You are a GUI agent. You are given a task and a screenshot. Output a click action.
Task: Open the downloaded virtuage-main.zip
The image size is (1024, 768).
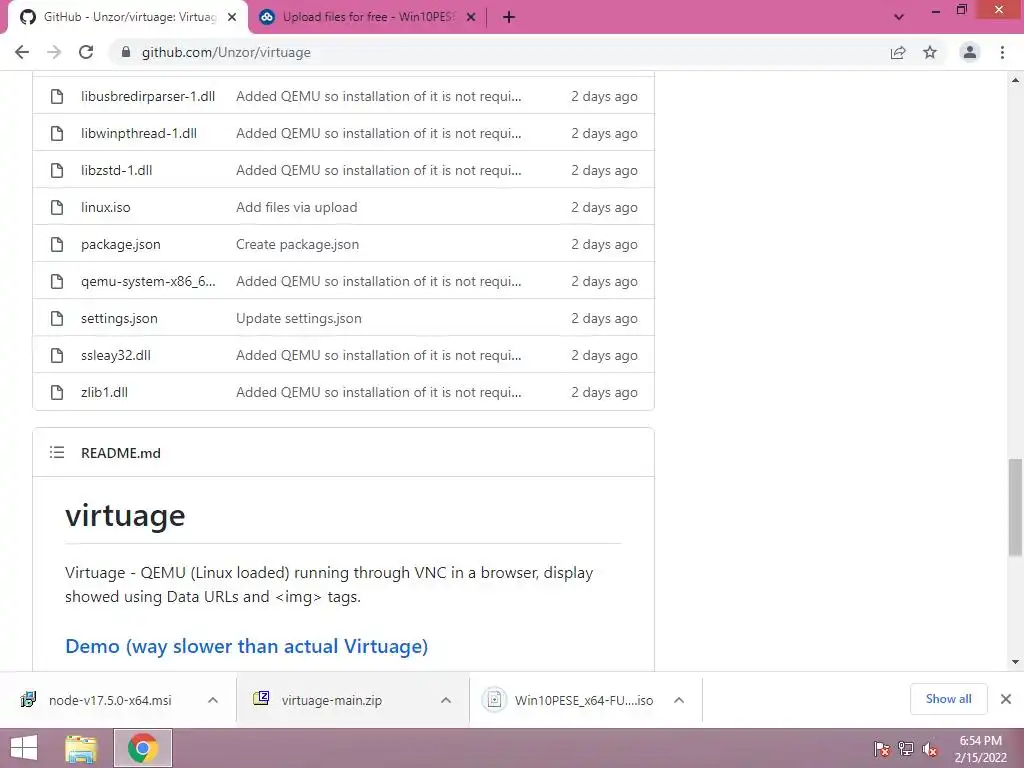[x=332, y=700]
